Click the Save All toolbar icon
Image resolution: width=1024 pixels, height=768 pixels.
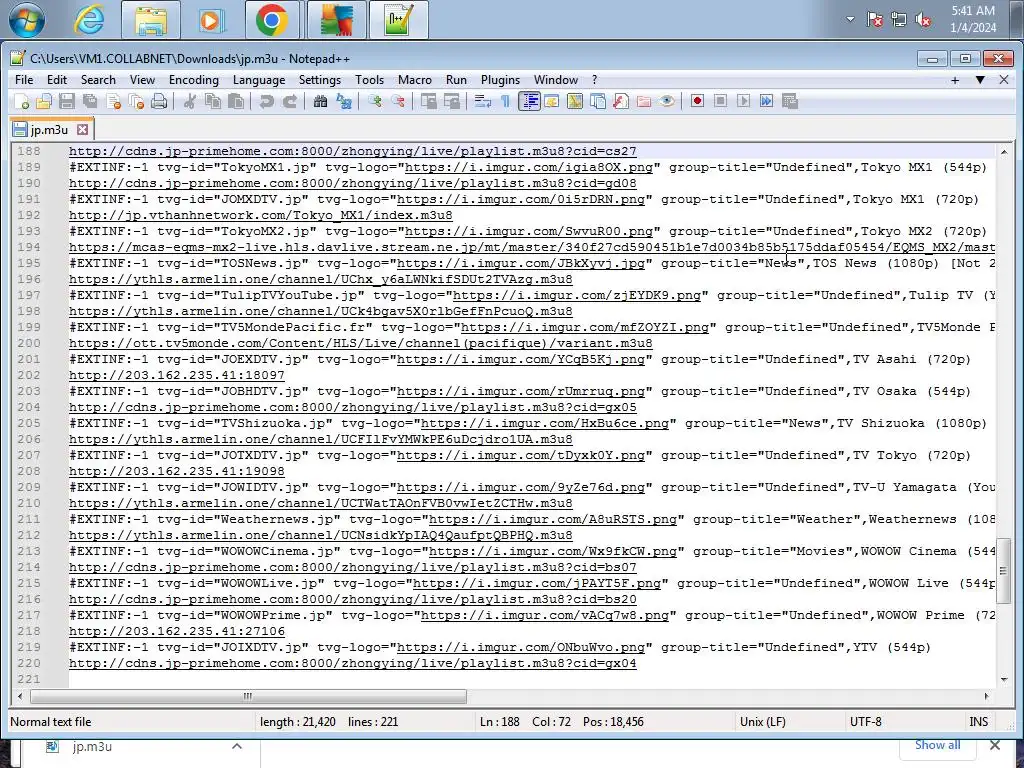[x=90, y=101]
